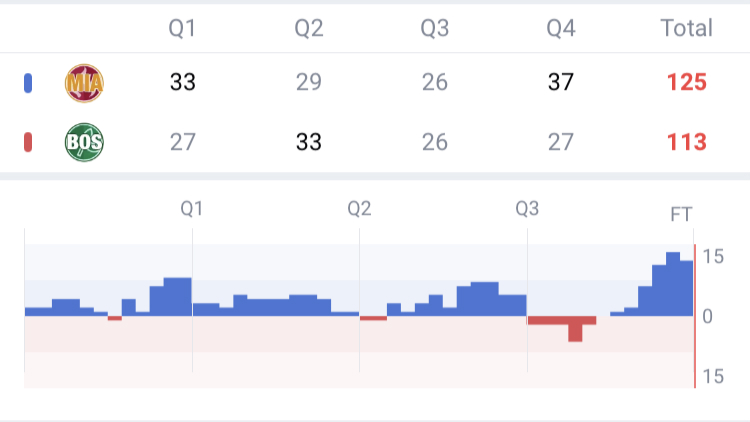Select the Q4 column header
The height and width of the screenshot is (422, 750).
[x=560, y=28]
